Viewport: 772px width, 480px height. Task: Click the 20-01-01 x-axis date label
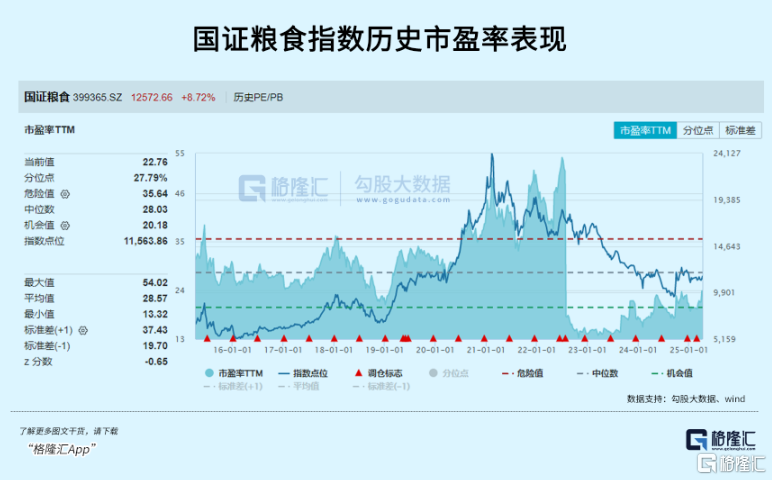pyautogui.click(x=435, y=350)
